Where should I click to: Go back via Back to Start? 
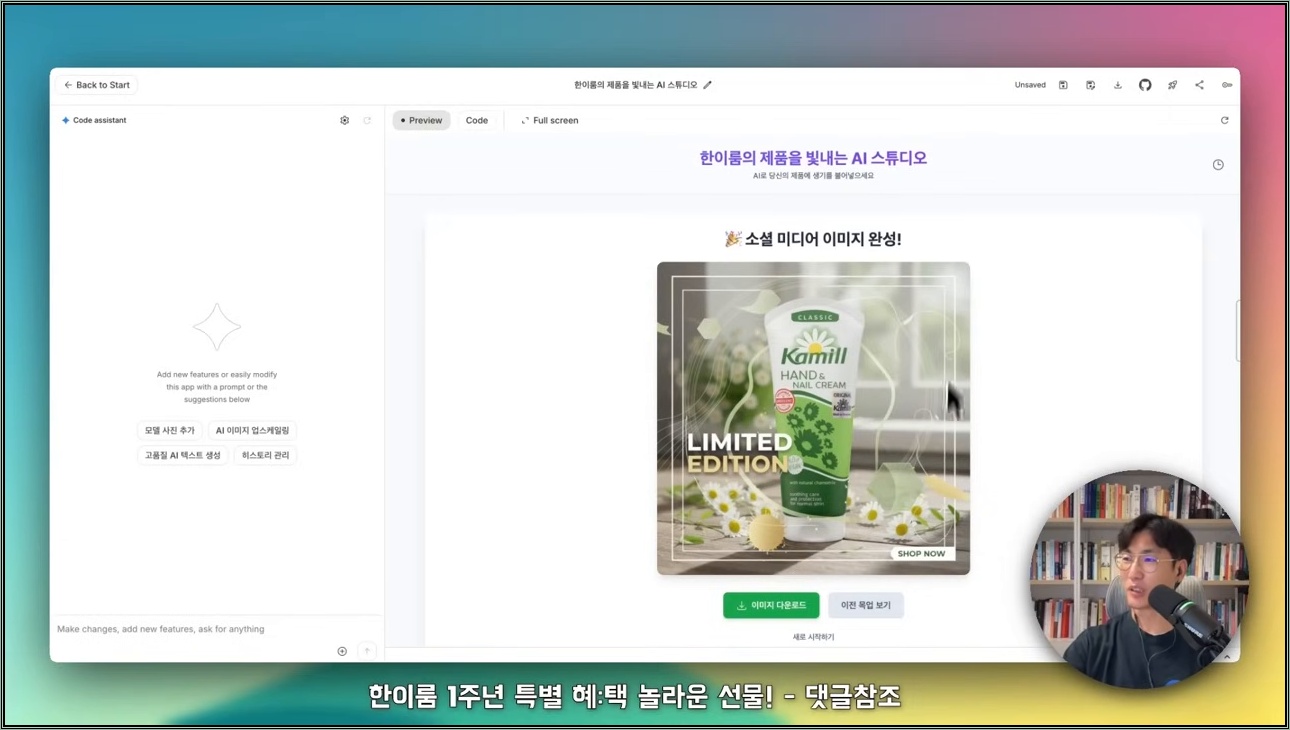97,85
